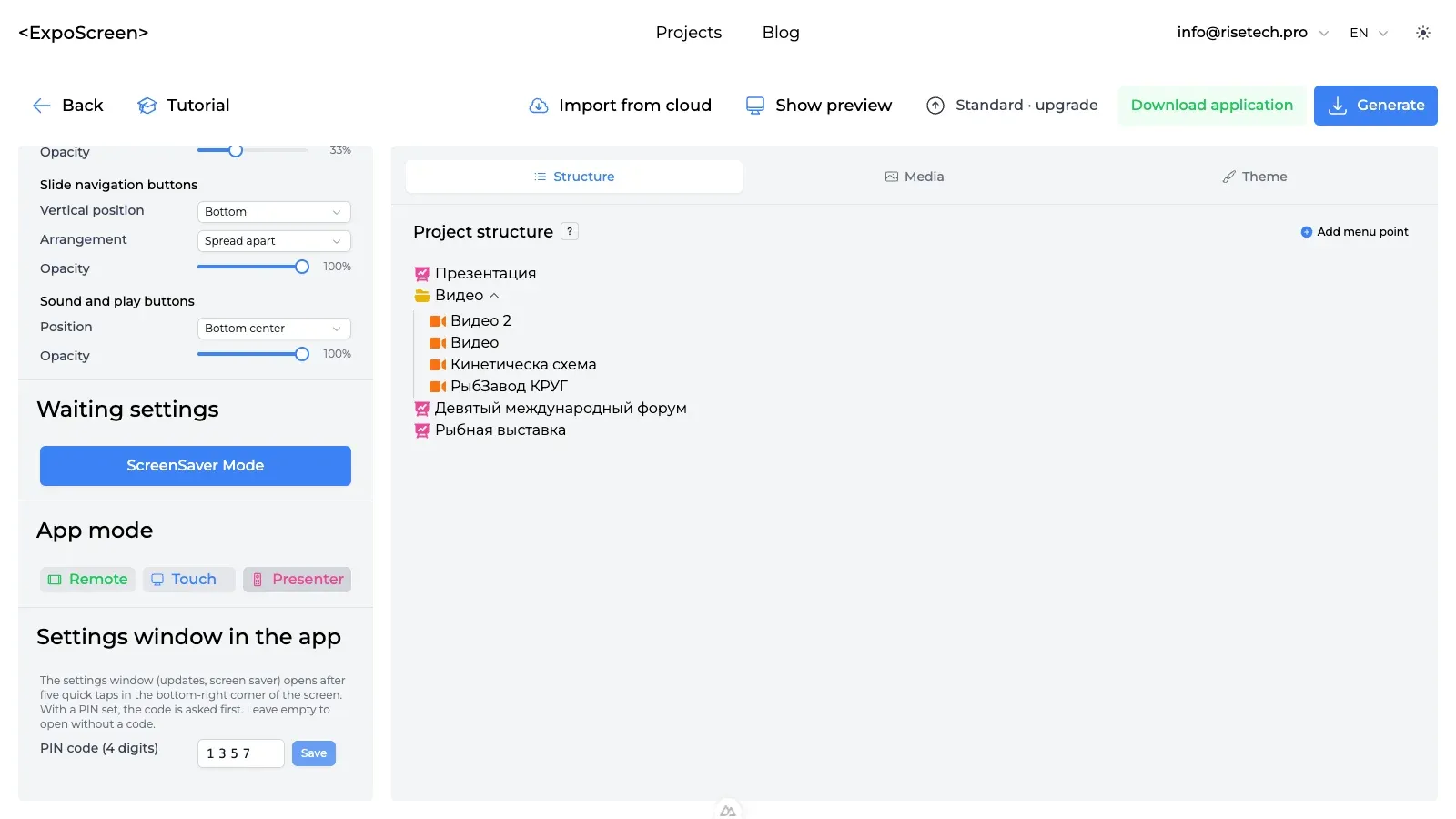Open the Projects menu item
Image resolution: width=1456 pixels, height=819 pixels.
coord(689,33)
